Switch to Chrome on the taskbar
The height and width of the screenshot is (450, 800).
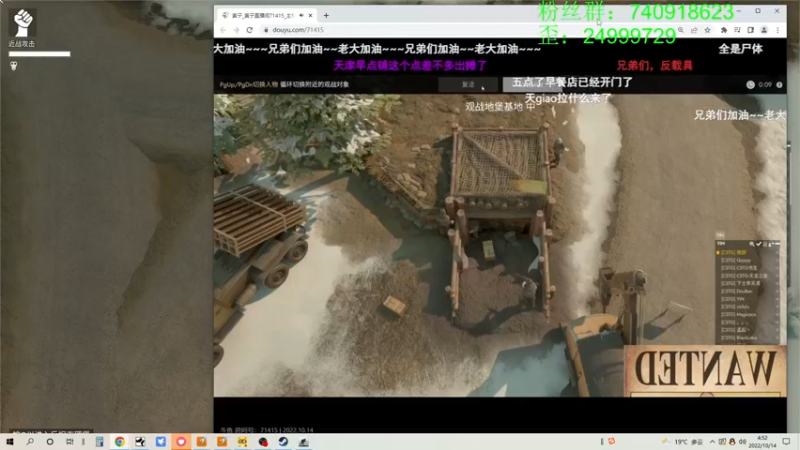pos(119,442)
